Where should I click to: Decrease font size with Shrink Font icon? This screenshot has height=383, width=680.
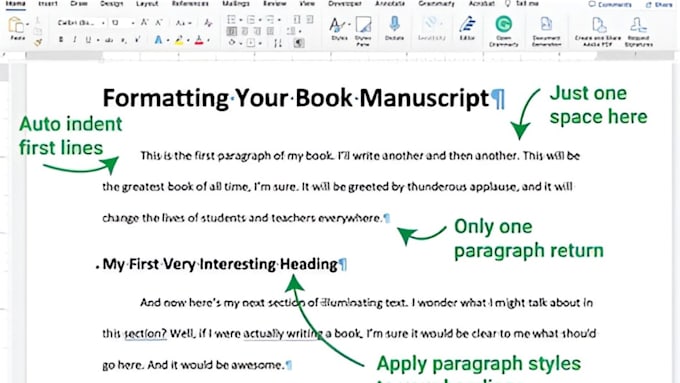point(159,22)
